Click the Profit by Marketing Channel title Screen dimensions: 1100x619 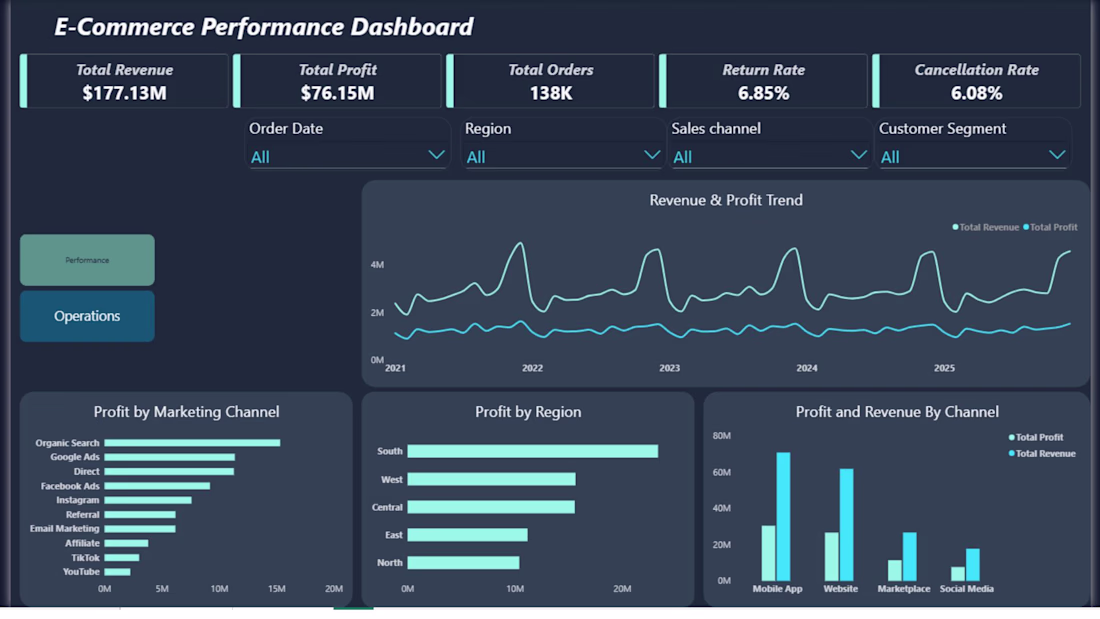tap(187, 412)
